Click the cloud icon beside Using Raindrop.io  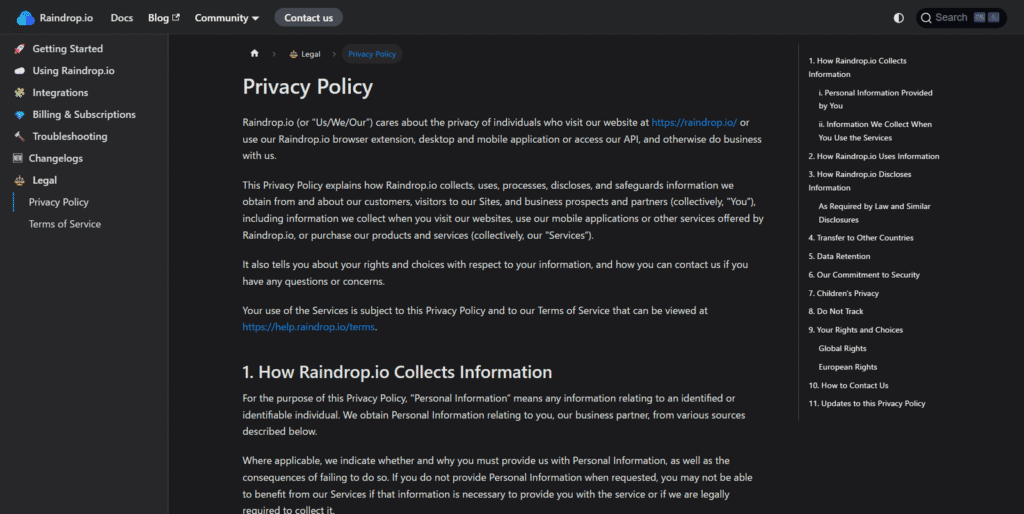click(x=20, y=71)
